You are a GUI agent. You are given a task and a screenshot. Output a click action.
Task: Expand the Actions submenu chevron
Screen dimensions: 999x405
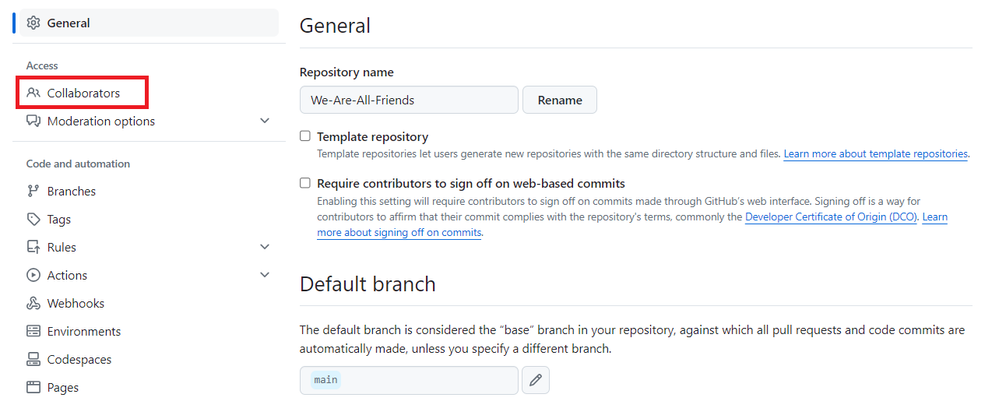pyautogui.click(x=264, y=275)
